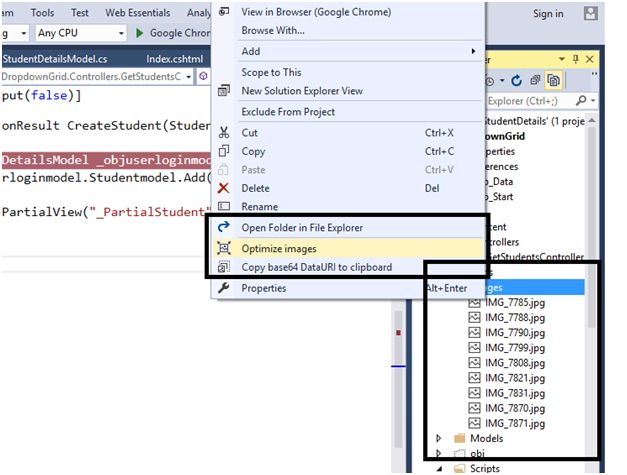Open the Web Essentials menu
Image resolution: width=627 pixels, height=475 pixels.
coord(138,13)
